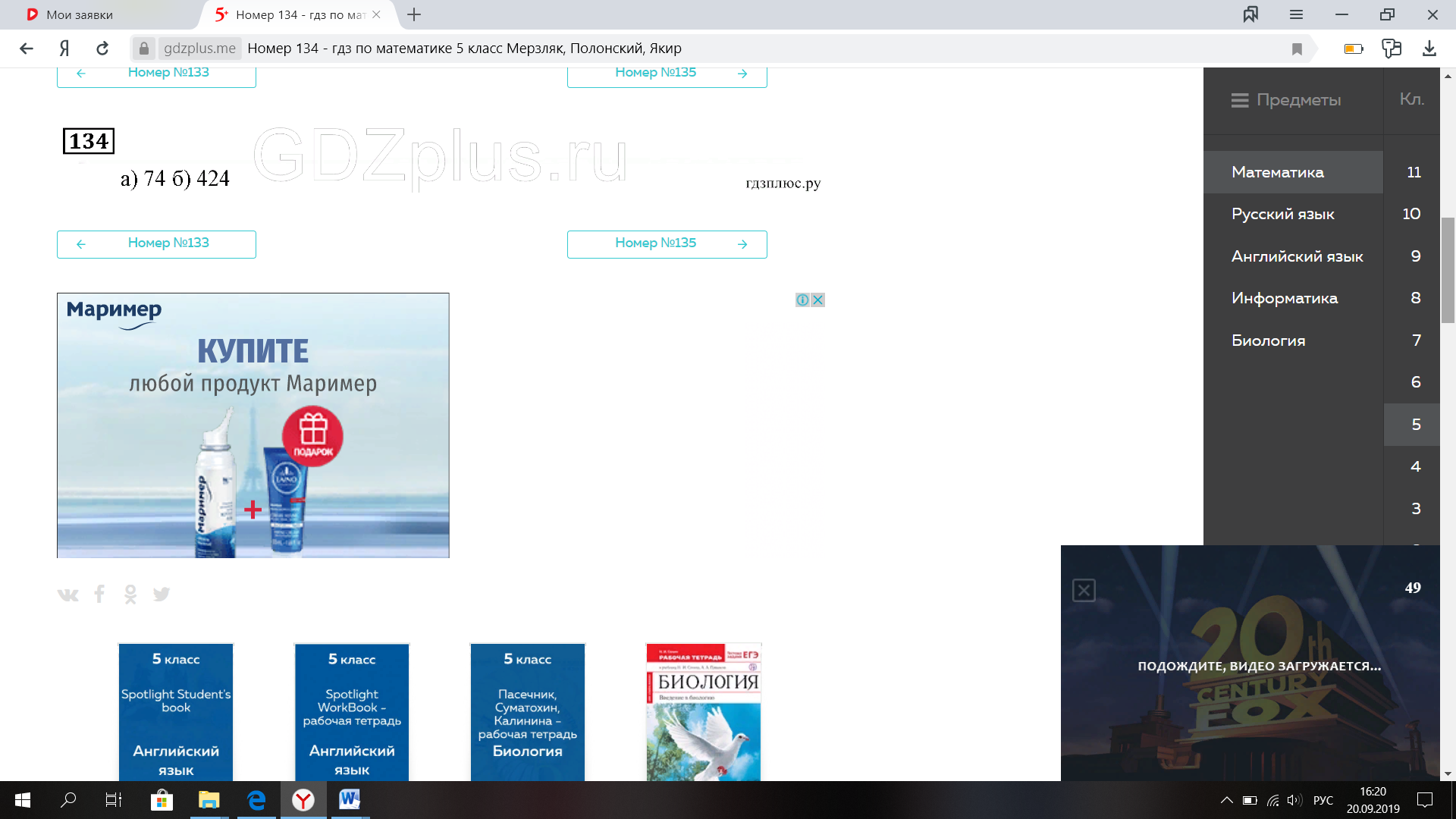
Task: Bookmark this page in address bar
Action: [x=1297, y=49]
